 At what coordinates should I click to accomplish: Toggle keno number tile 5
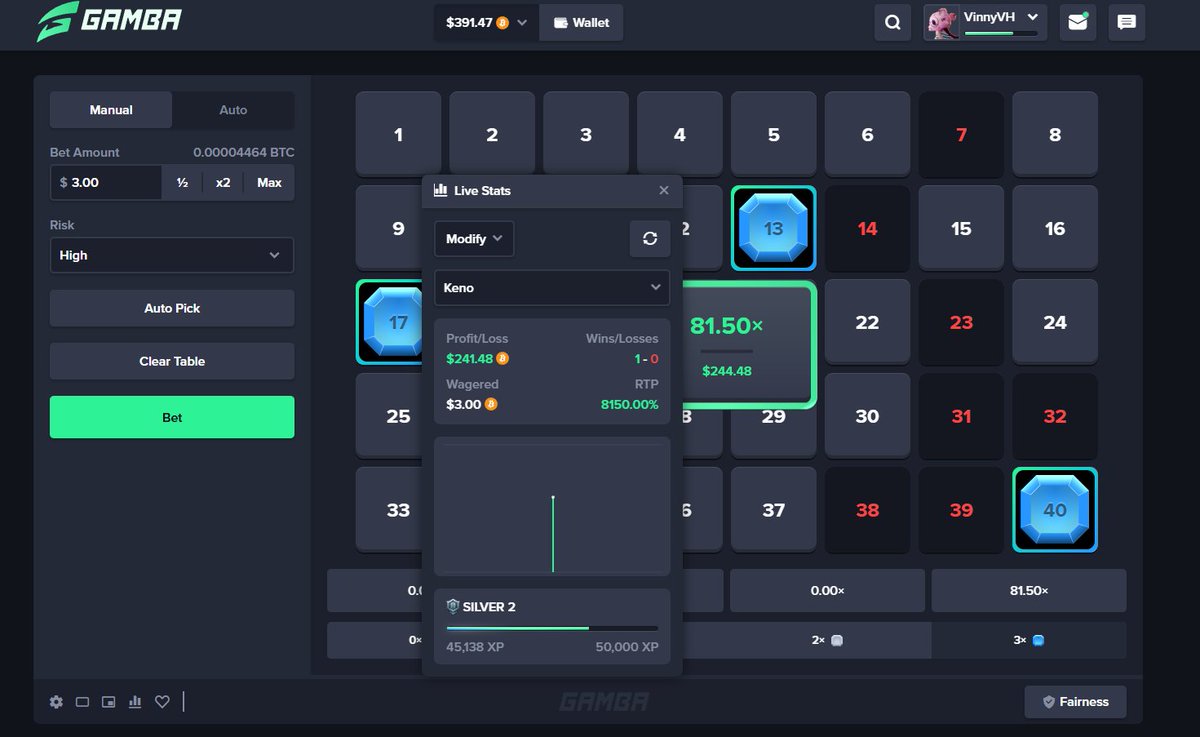[x=773, y=134]
